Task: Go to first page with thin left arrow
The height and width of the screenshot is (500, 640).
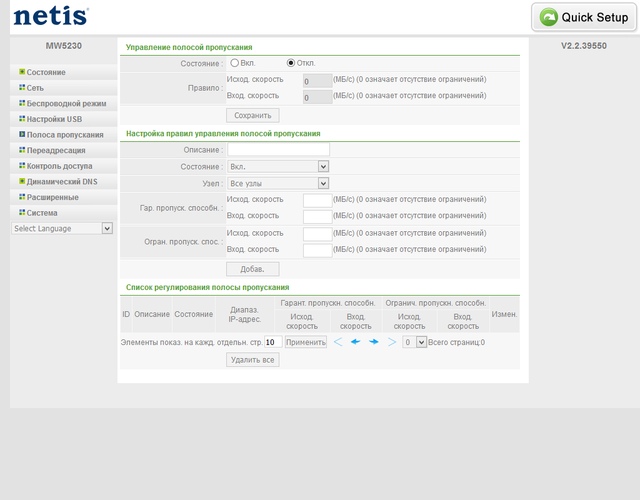Action: [x=338, y=342]
